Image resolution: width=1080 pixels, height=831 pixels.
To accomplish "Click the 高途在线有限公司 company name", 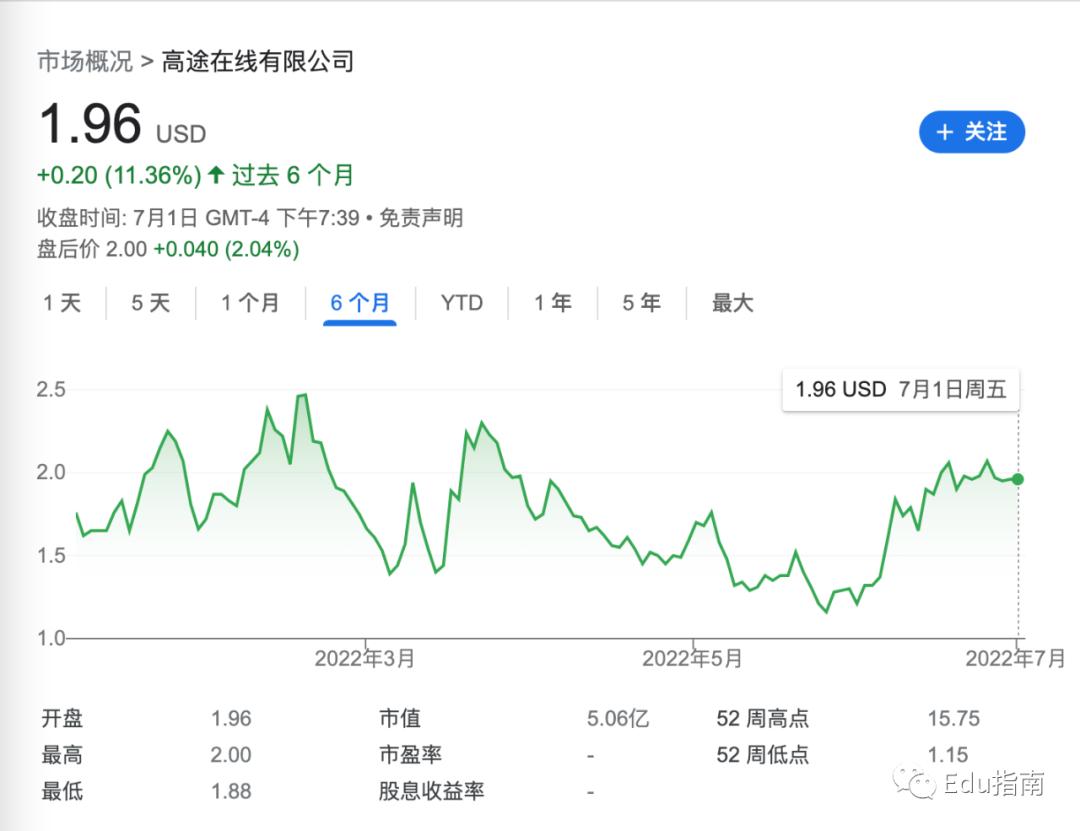I will 258,61.
